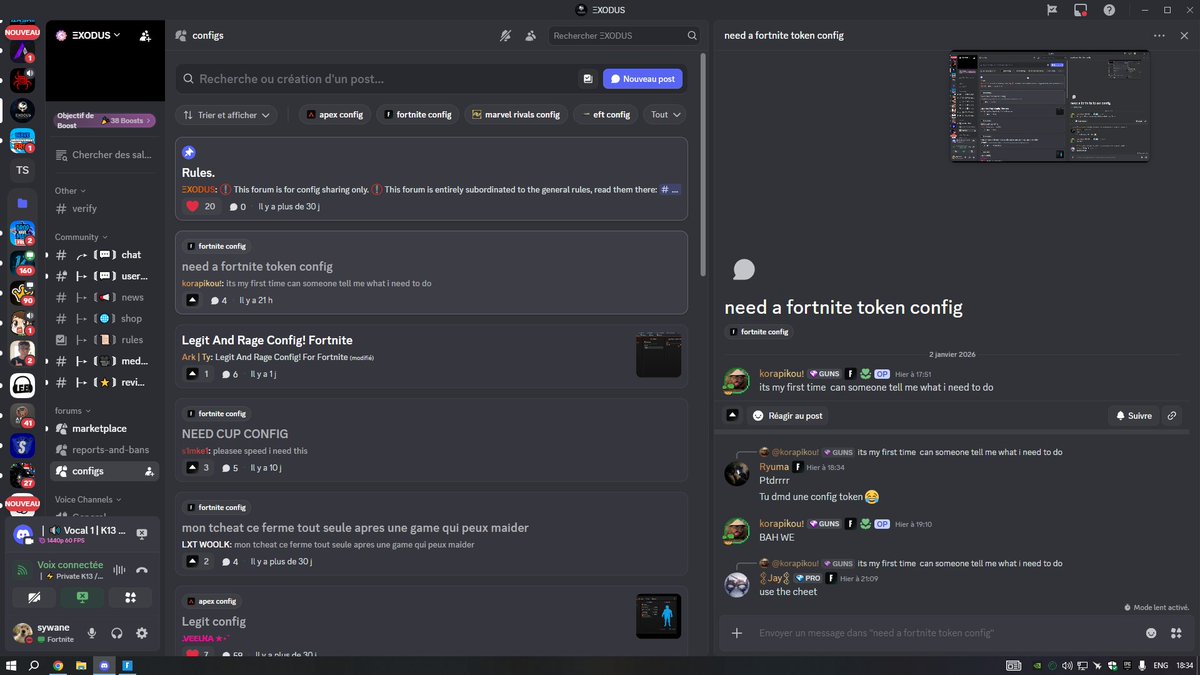Collapse the Voice Channels category
The image size is (1200, 675).
click(x=86, y=499)
